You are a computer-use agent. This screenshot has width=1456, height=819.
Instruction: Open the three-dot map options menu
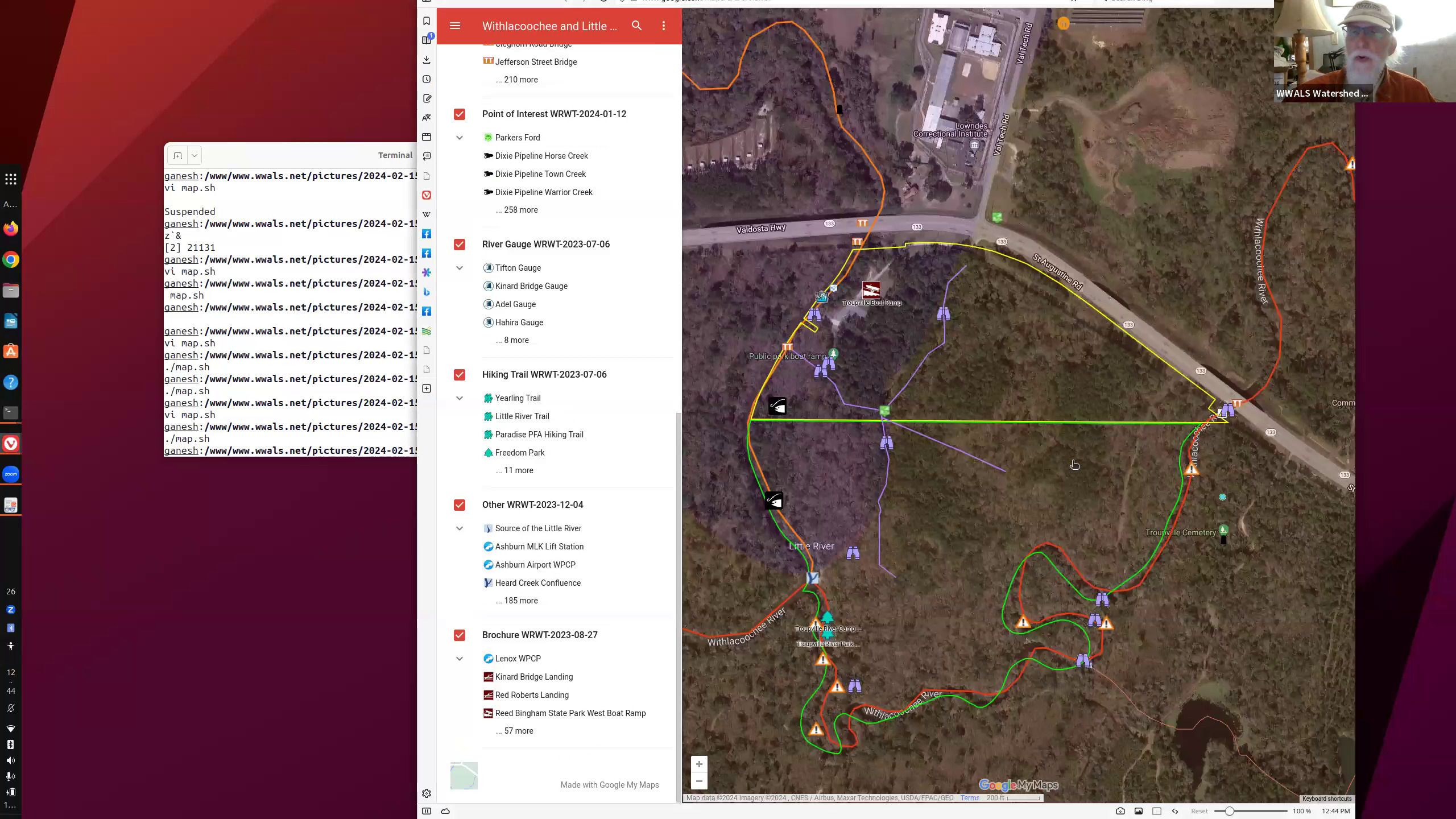pos(663,26)
